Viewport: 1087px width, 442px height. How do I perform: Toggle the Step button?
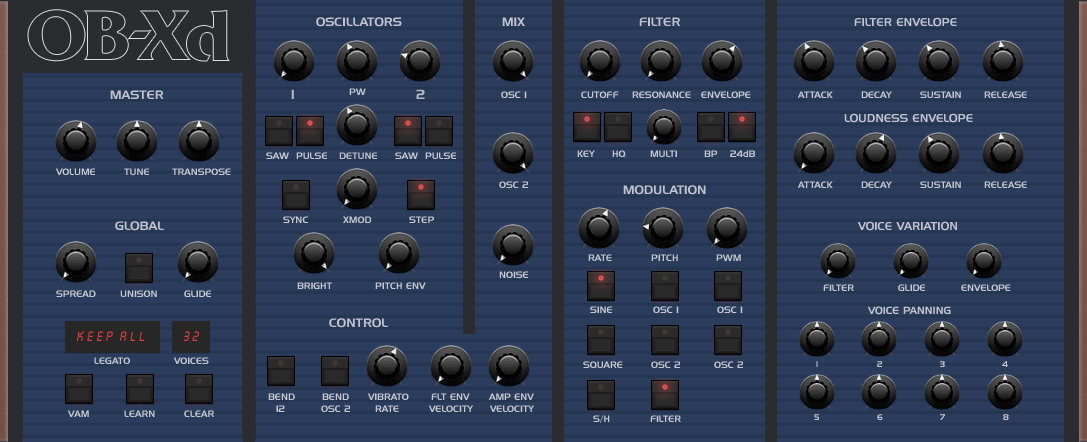421,195
